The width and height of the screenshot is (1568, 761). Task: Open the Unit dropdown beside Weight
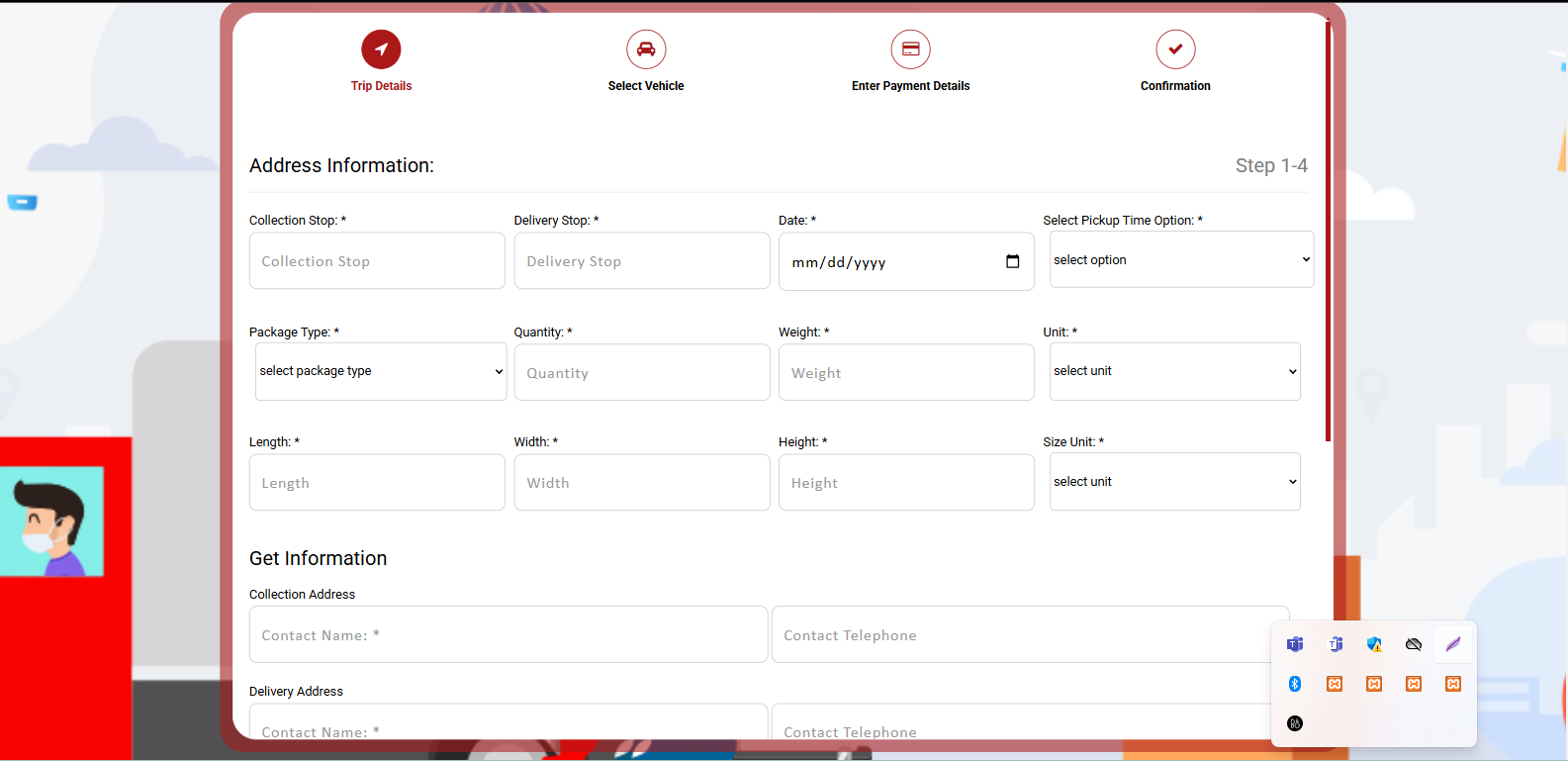pos(1174,371)
